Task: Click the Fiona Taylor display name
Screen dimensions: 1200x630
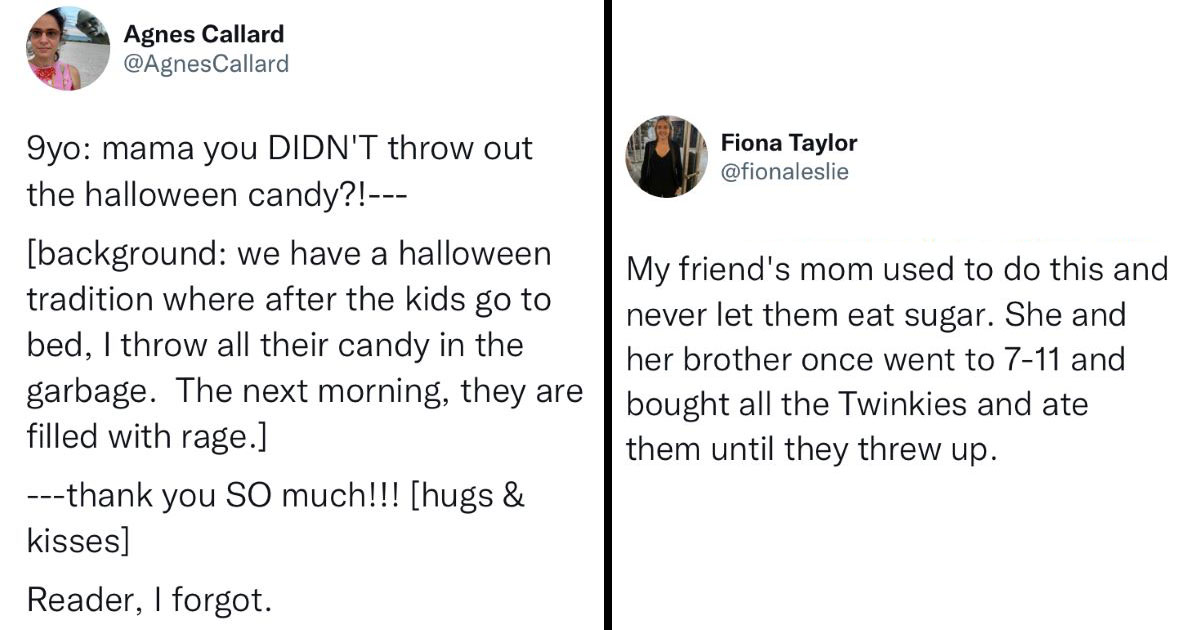Action: pos(789,143)
